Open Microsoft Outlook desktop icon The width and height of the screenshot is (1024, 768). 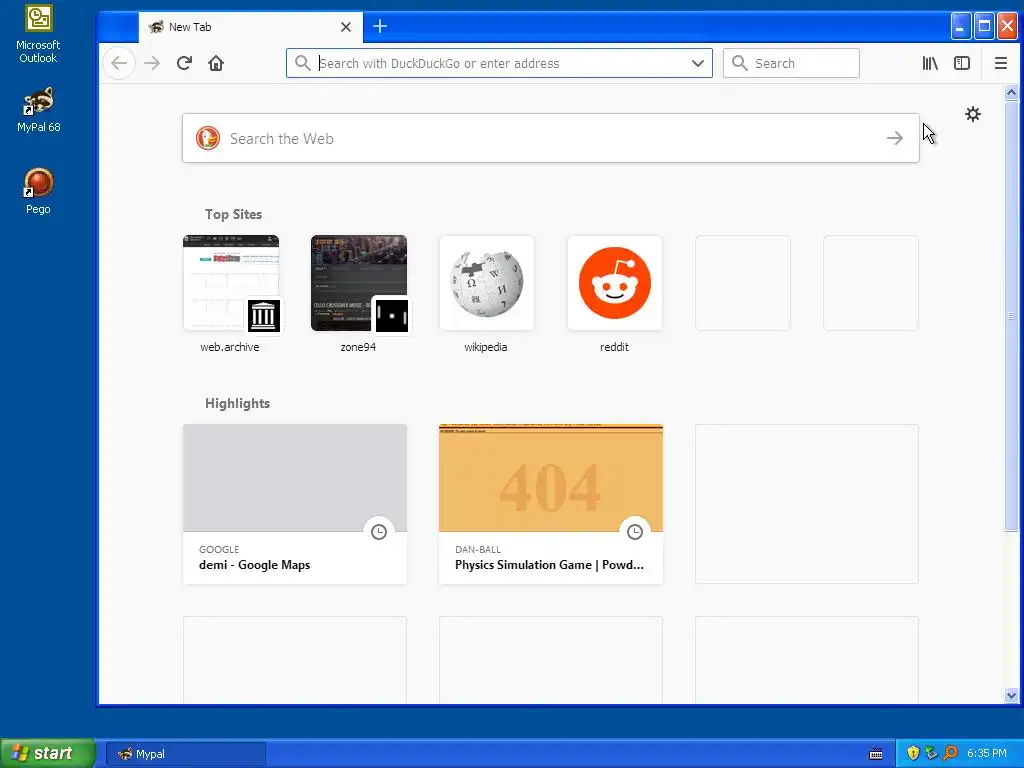[x=39, y=34]
